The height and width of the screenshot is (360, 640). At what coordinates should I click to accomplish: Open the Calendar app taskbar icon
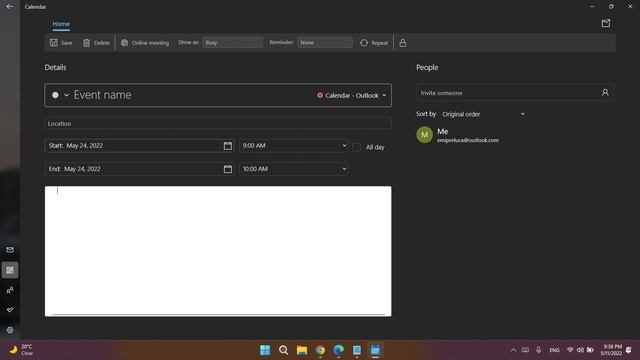375,350
